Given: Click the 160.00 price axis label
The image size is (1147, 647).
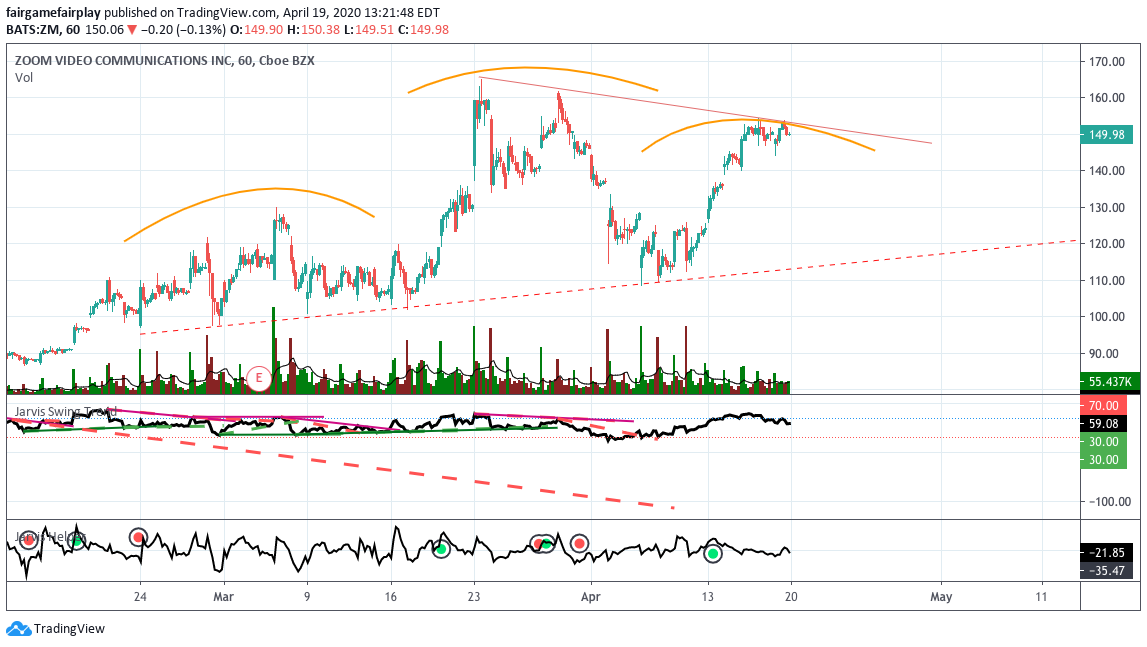Looking at the screenshot, I should [1107, 98].
